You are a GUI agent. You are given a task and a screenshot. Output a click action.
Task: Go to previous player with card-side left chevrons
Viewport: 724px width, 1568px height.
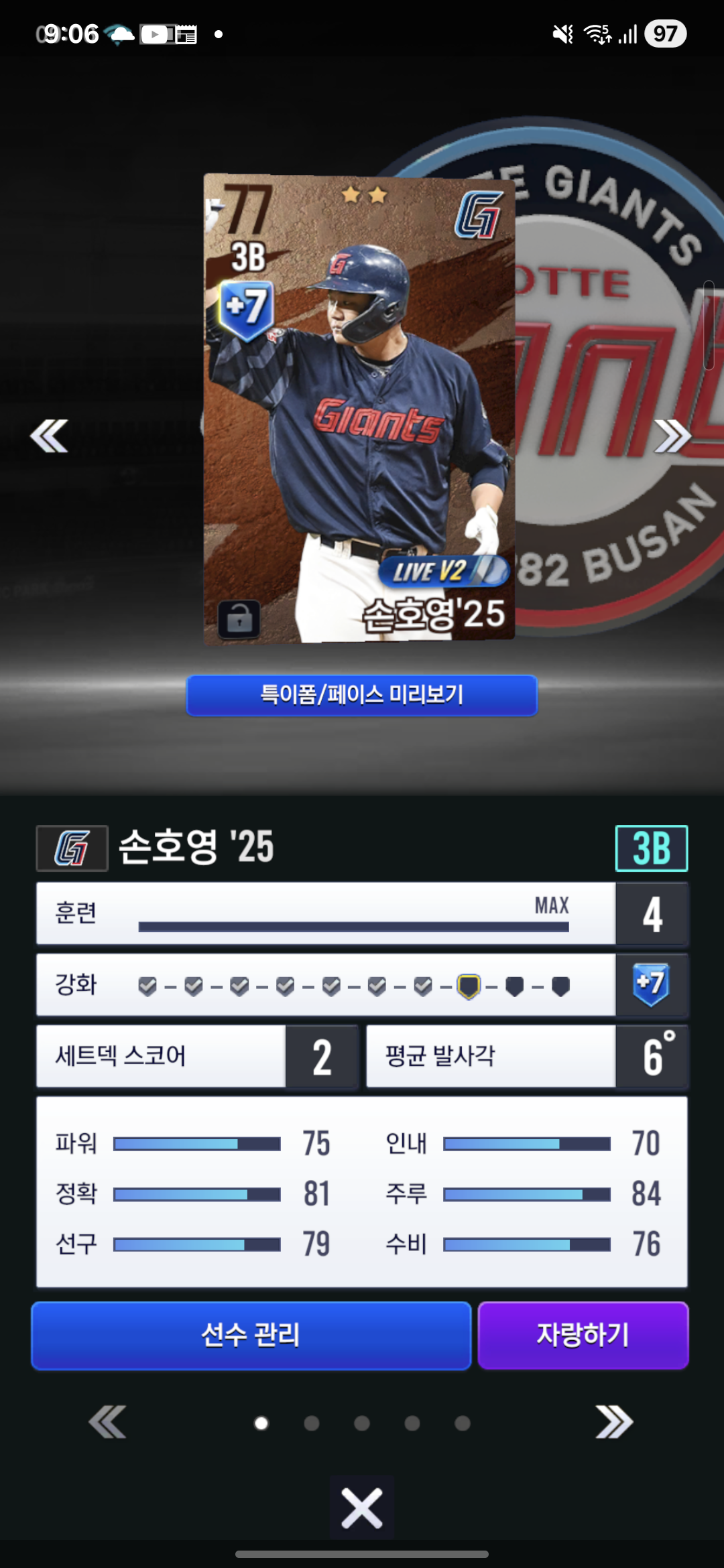pos(49,436)
